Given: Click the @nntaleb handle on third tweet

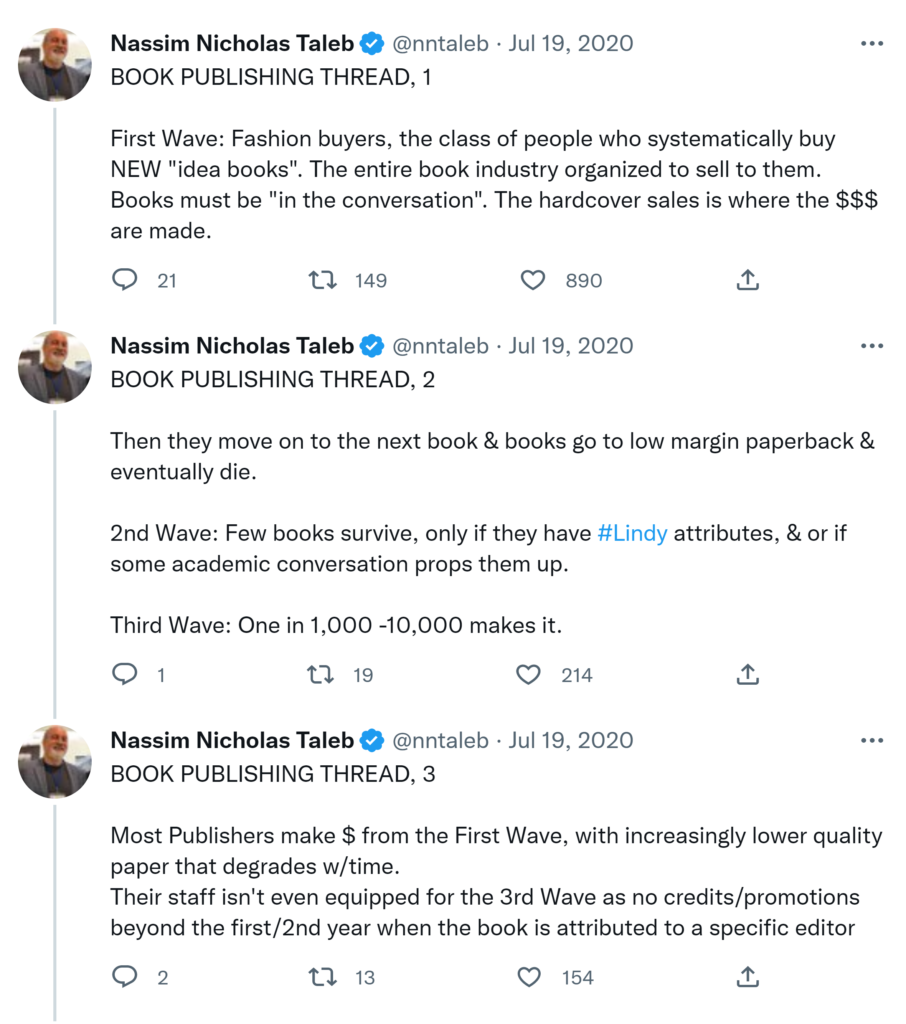Looking at the screenshot, I should (x=440, y=741).
